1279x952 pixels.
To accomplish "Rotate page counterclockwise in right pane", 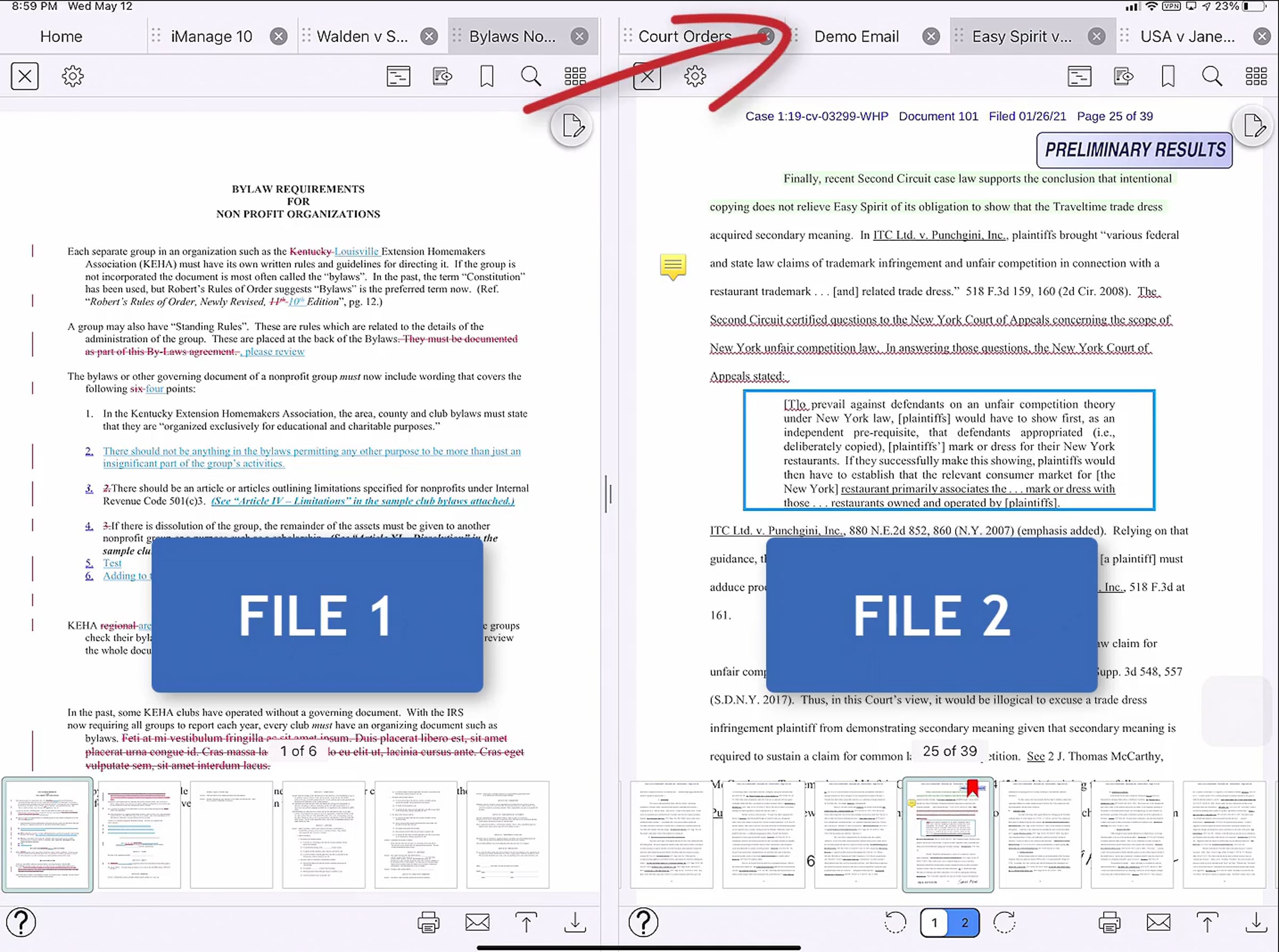I will click(x=895, y=923).
